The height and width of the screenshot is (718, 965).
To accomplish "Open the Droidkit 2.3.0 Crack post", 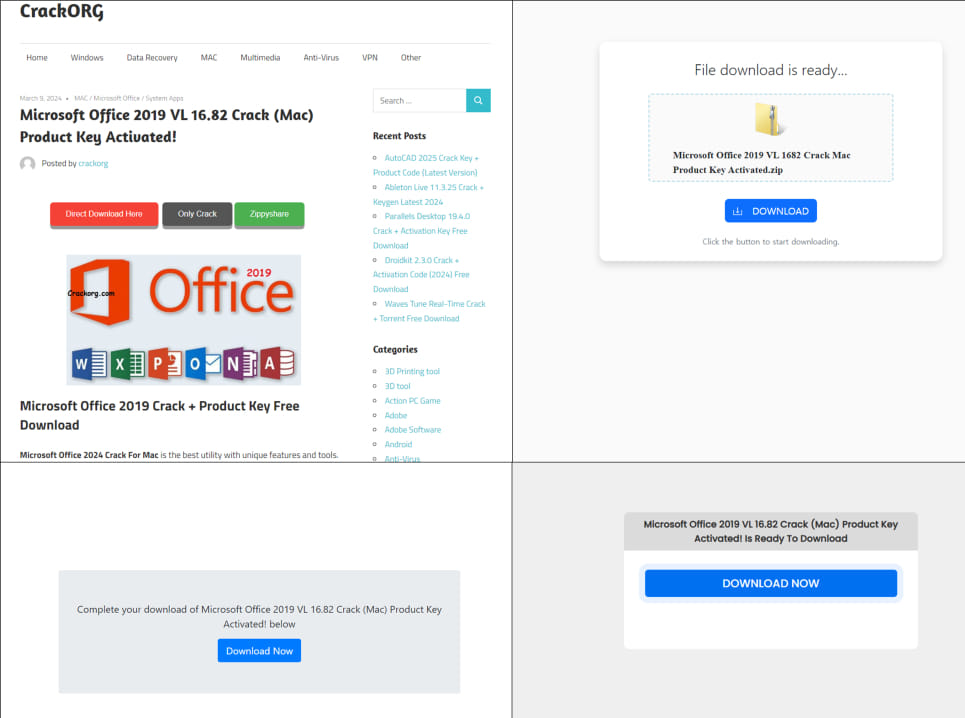I will [x=422, y=274].
